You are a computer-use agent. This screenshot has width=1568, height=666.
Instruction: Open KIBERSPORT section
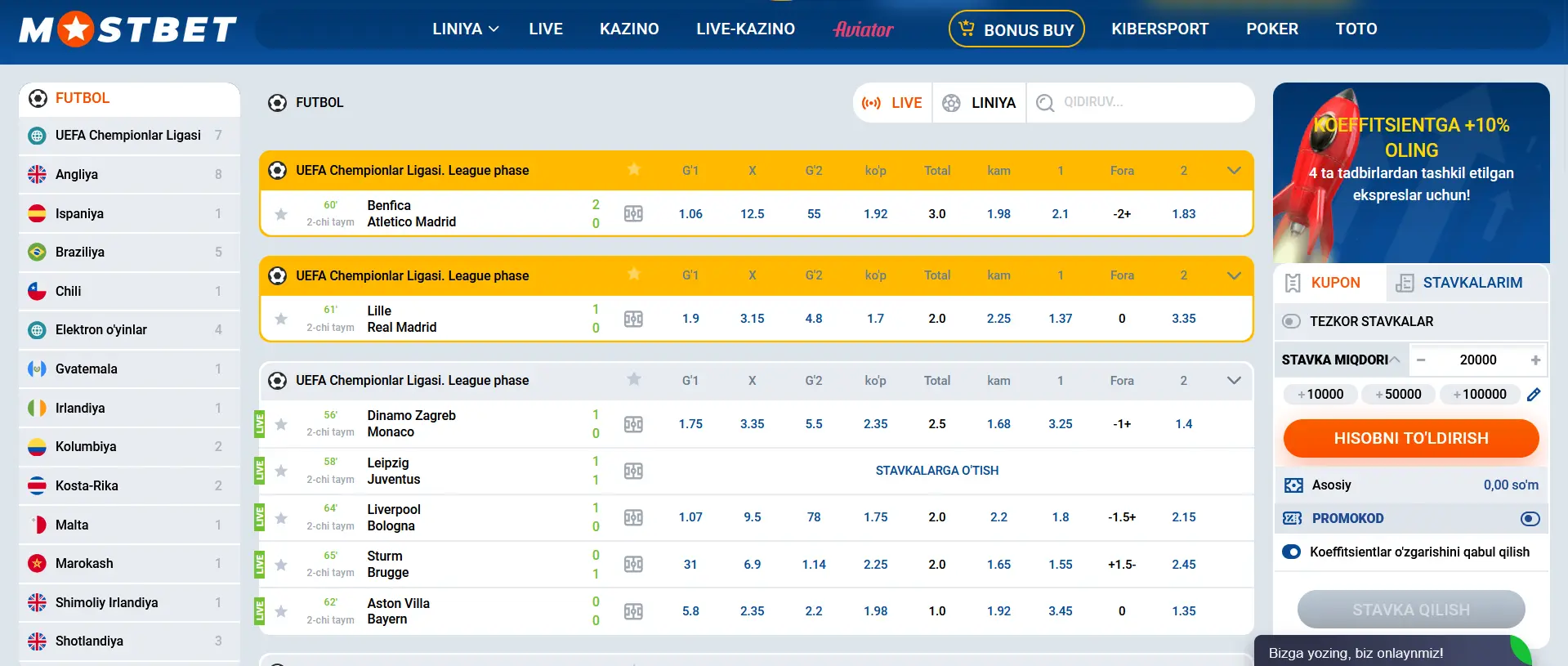pyautogui.click(x=1159, y=29)
